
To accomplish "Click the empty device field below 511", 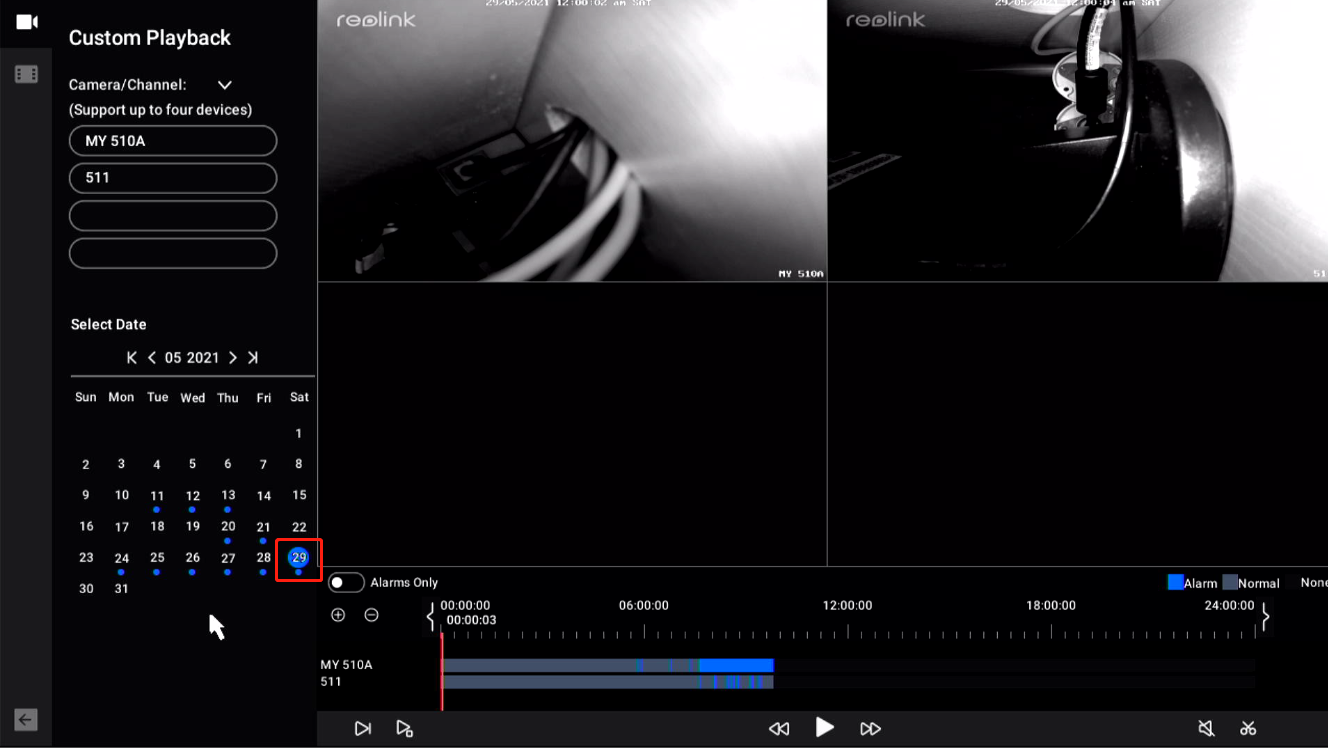I will 173,216.
